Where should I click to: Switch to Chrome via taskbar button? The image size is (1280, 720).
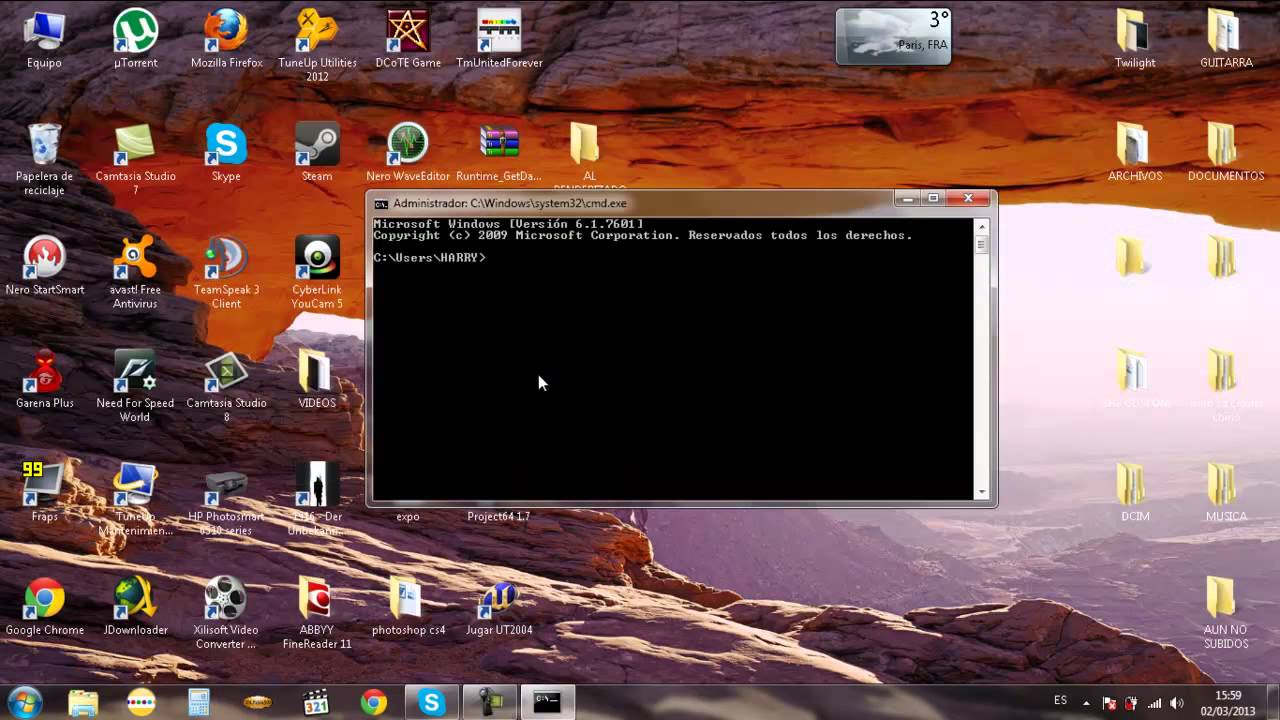click(373, 702)
